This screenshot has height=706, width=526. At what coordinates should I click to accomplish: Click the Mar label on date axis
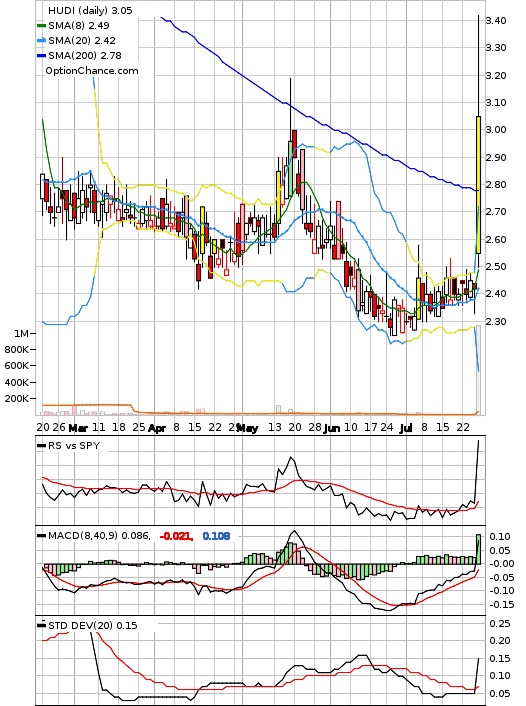(x=77, y=427)
